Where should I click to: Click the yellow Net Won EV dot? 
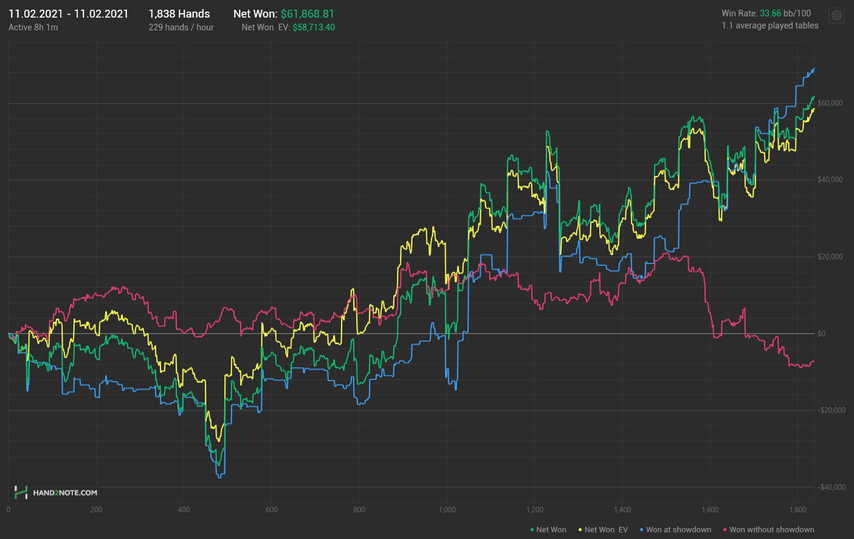click(581, 530)
